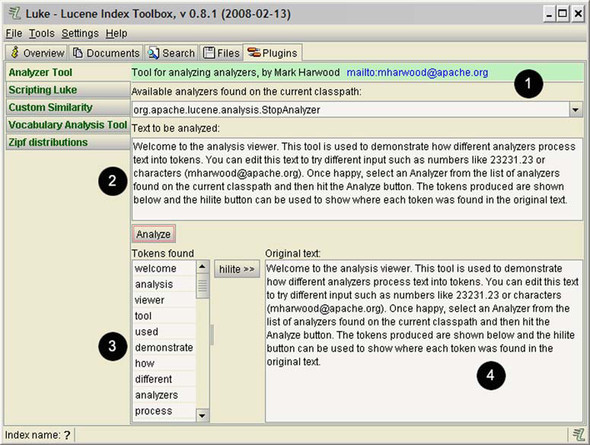Click the Documents tab icon
This screenshot has width=590, height=445.
coord(78,53)
